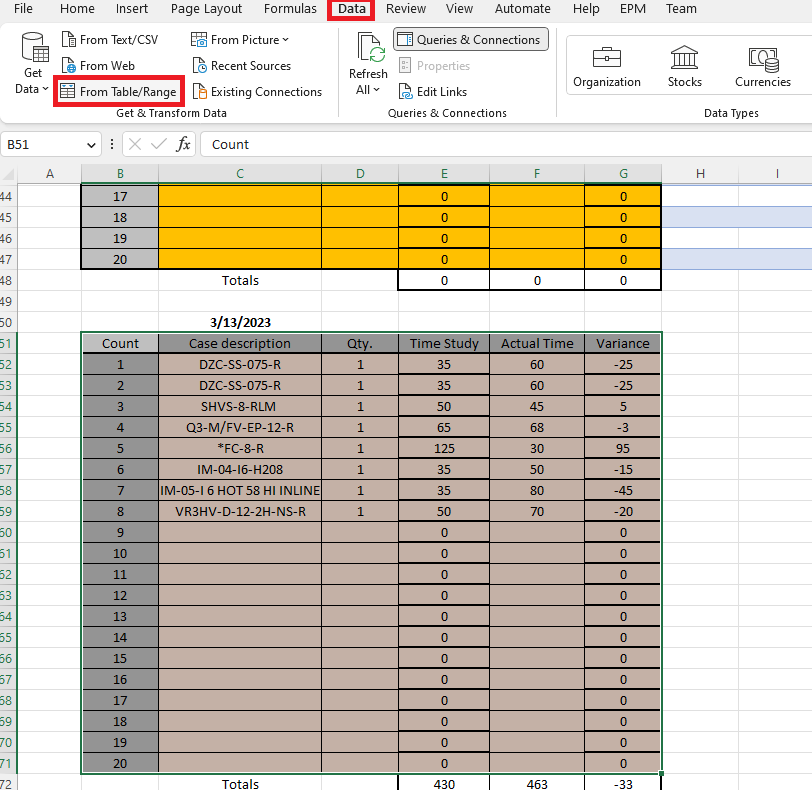Select the Variance header cell
The width and height of the screenshot is (812, 790).
tap(622, 343)
